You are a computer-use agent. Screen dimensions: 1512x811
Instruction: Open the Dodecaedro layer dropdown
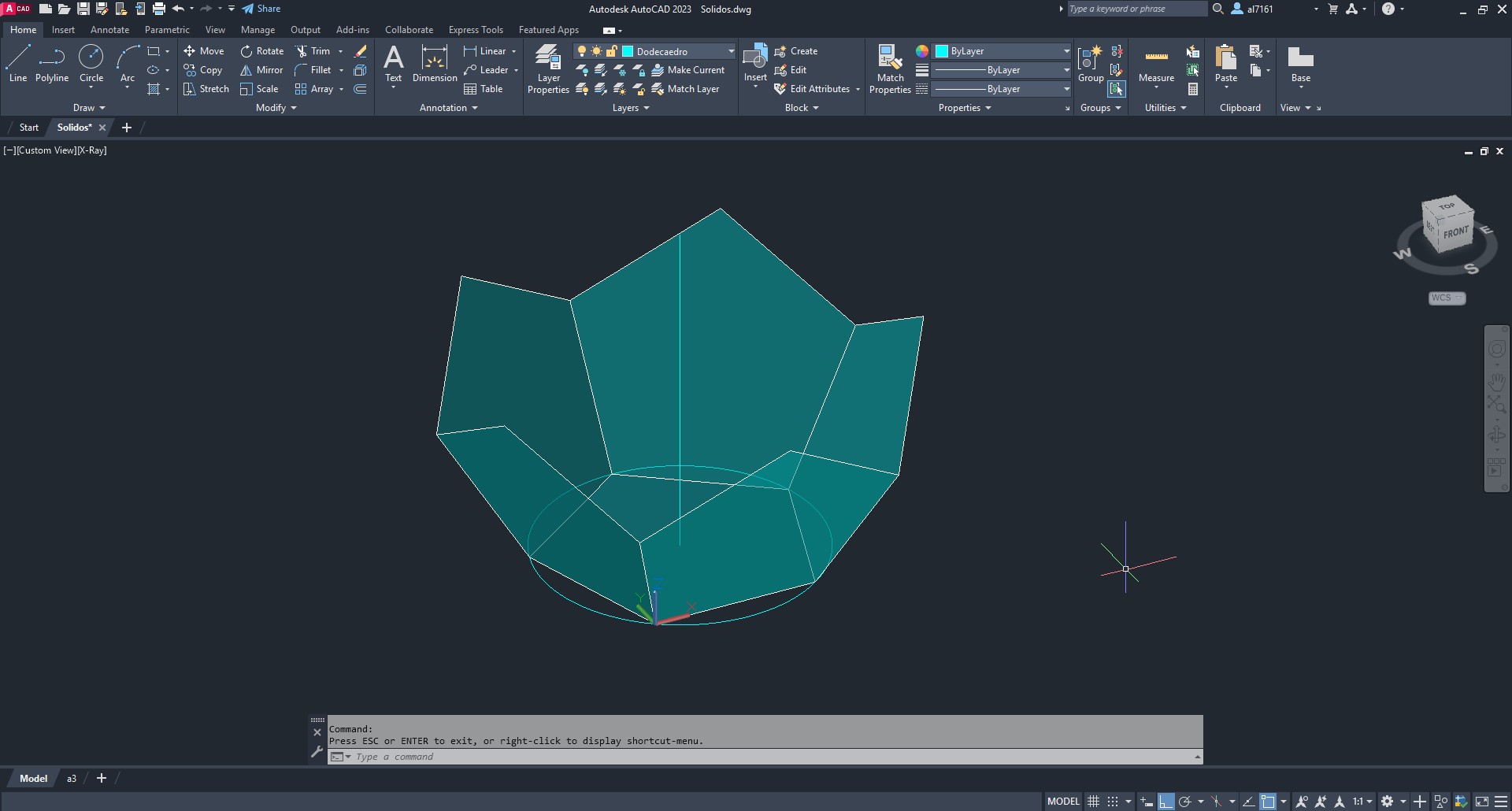coord(730,51)
